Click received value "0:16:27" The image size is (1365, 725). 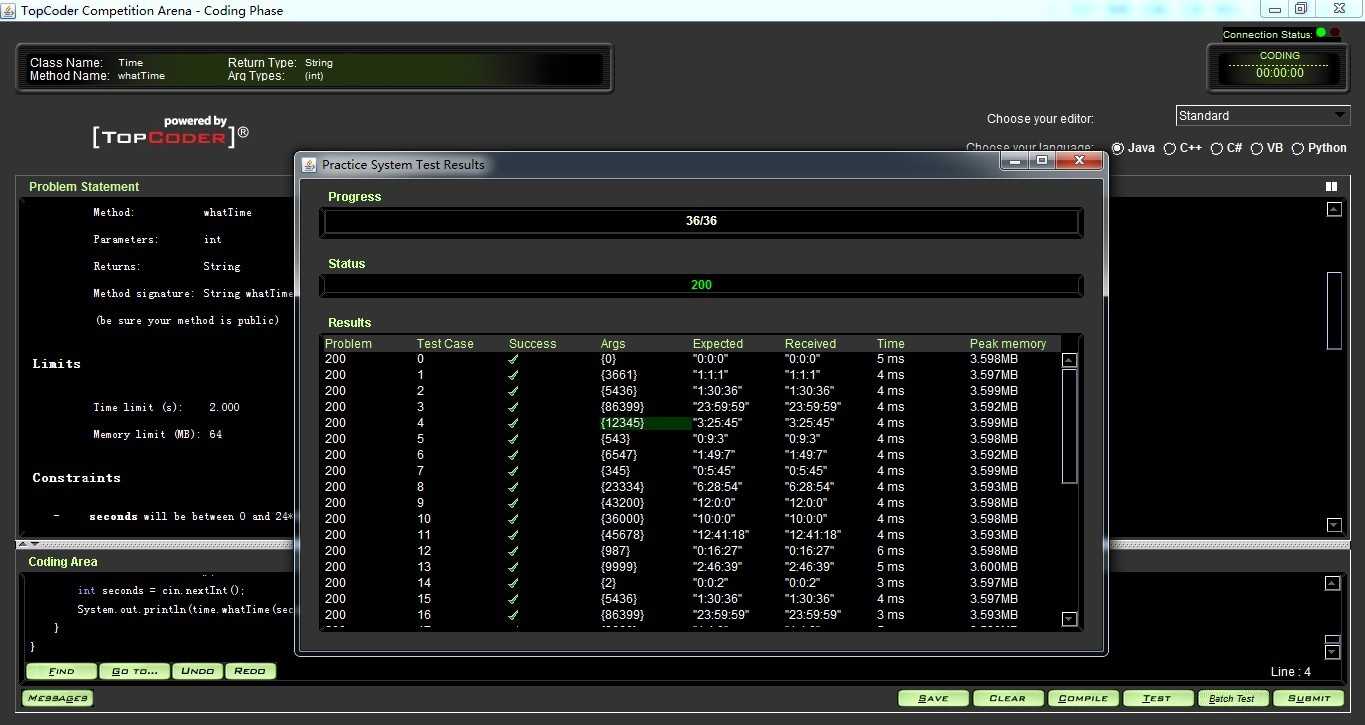point(810,551)
